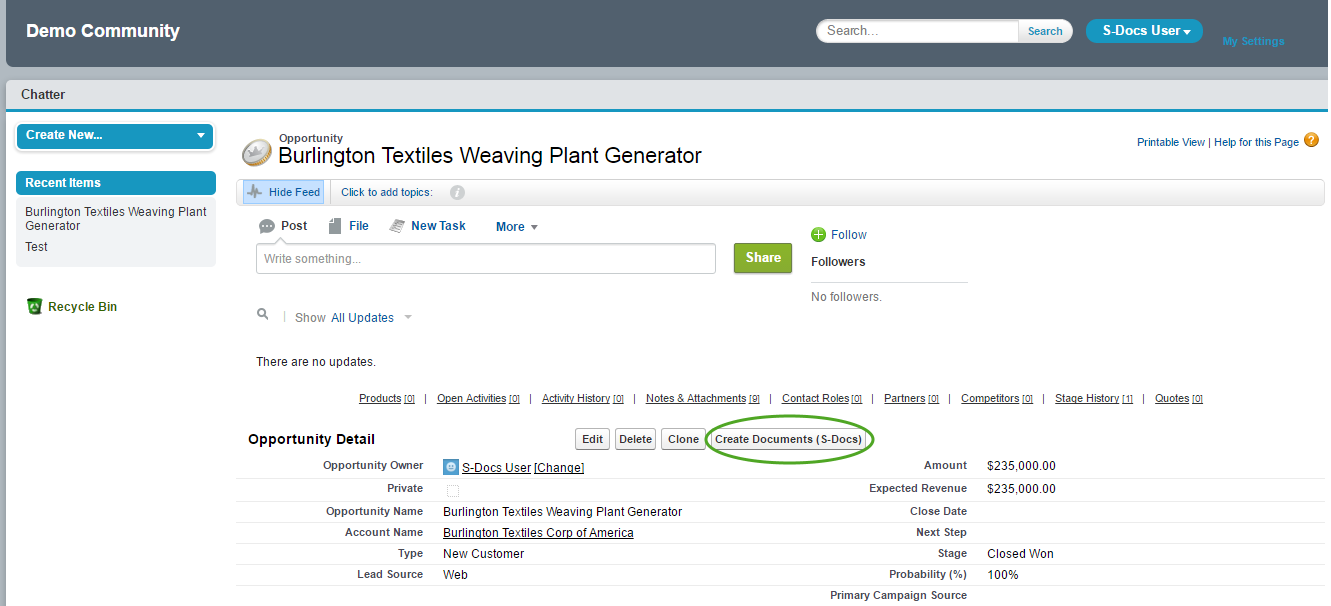
Task: Click Demo Community header title
Action: [103, 31]
